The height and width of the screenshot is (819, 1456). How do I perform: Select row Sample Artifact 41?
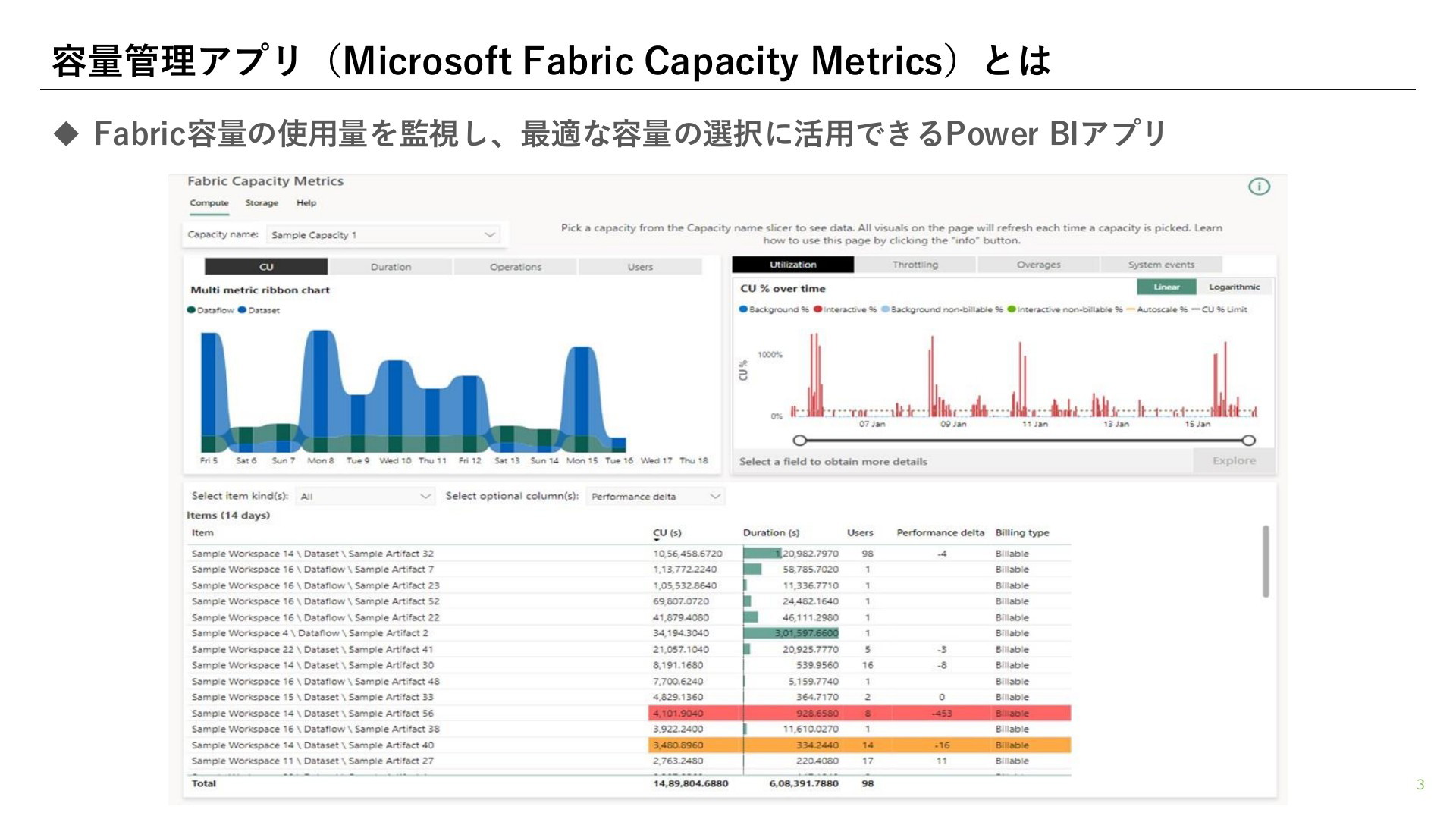coord(629,649)
